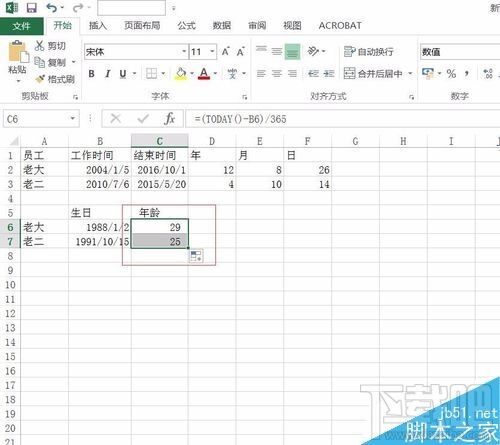Screen dimensions: 500x445
Task: Click the 粘贴 paste button
Action: tap(17, 62)
